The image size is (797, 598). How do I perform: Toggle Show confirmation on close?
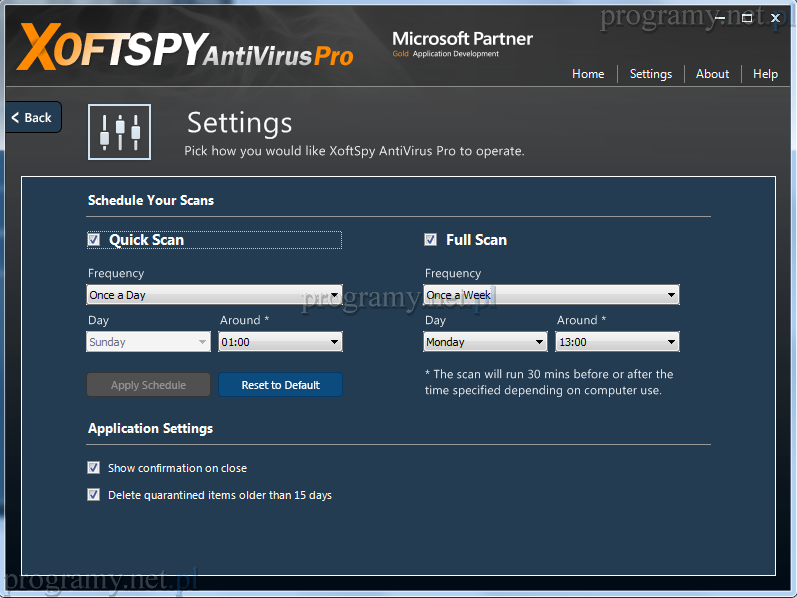tap(94, 468)
